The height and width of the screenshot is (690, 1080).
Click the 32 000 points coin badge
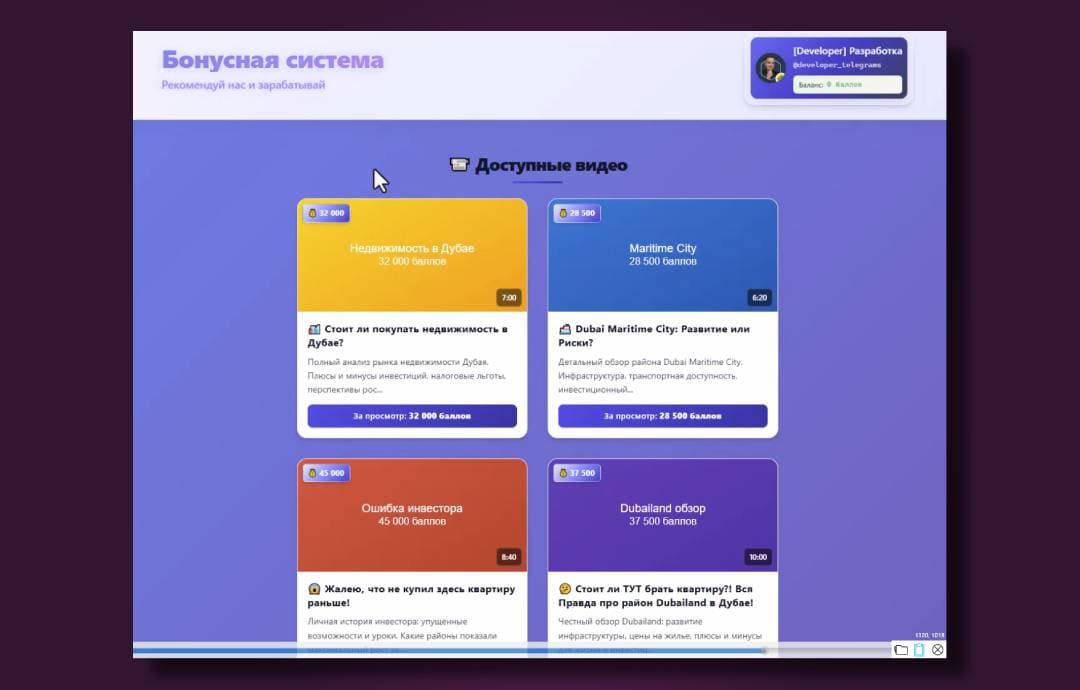click(x=326, y=213)
